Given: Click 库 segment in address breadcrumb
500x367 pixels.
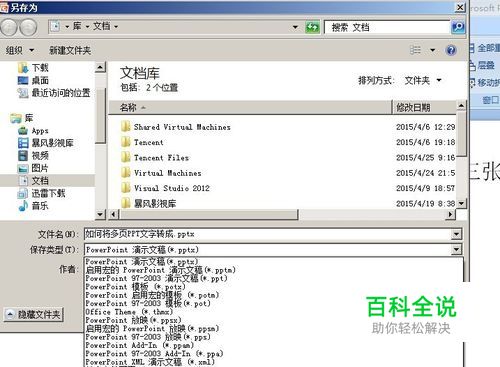Looking at the screenshot, I should [77, 26].
